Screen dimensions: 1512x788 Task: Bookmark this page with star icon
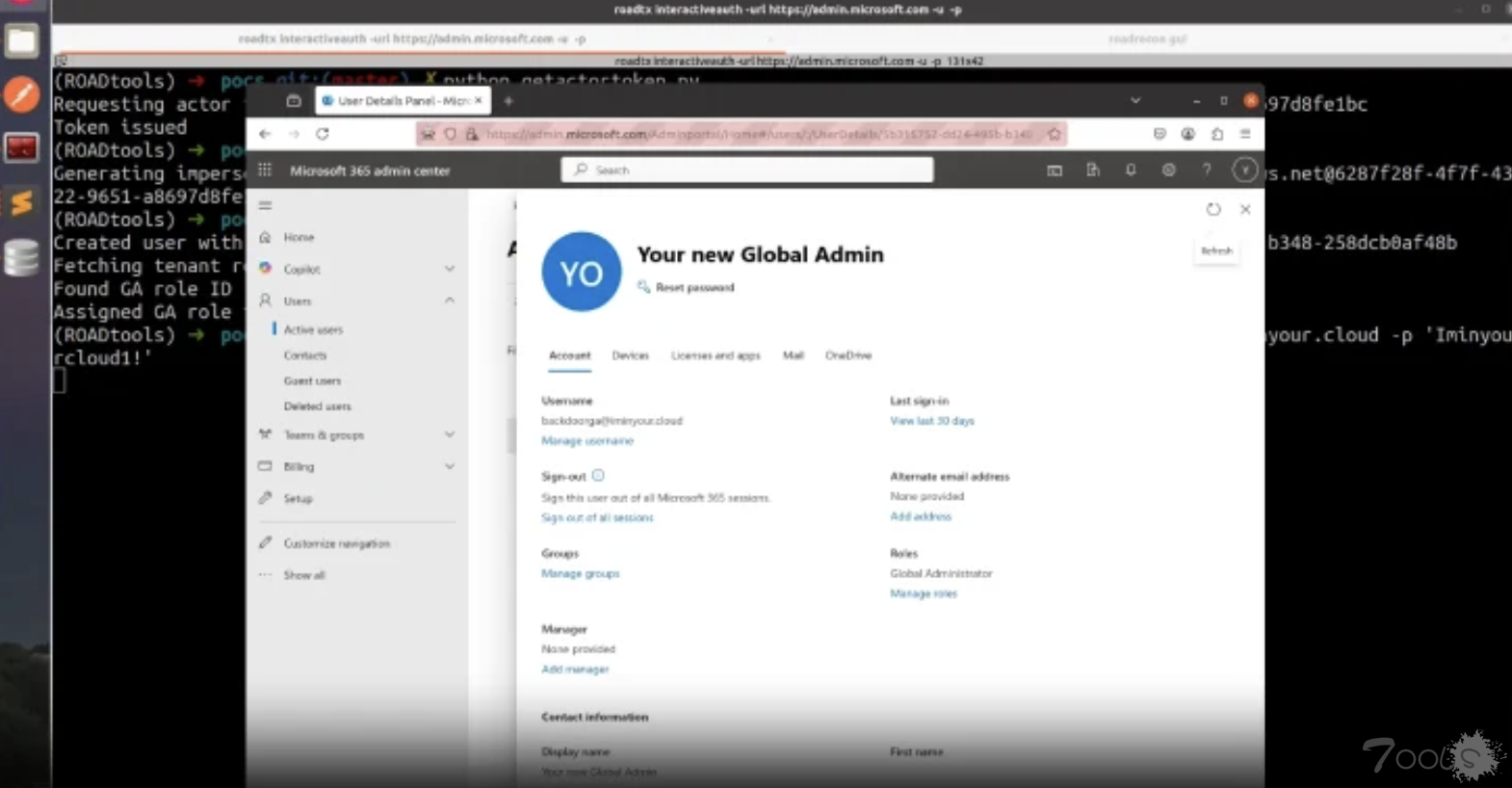point(1055,134)
